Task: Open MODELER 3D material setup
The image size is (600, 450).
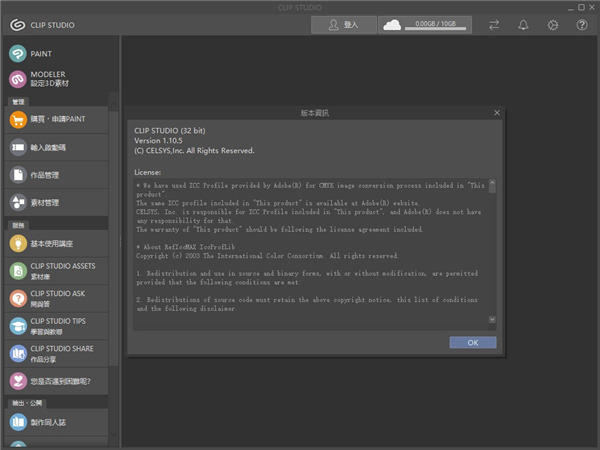Action: [50, 80]
